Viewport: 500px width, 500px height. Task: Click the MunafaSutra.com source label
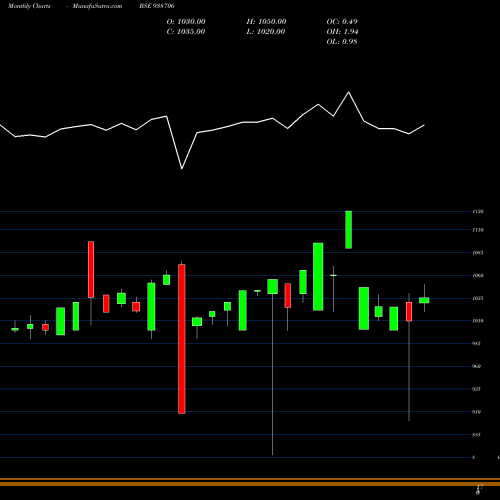pos(97,6)
